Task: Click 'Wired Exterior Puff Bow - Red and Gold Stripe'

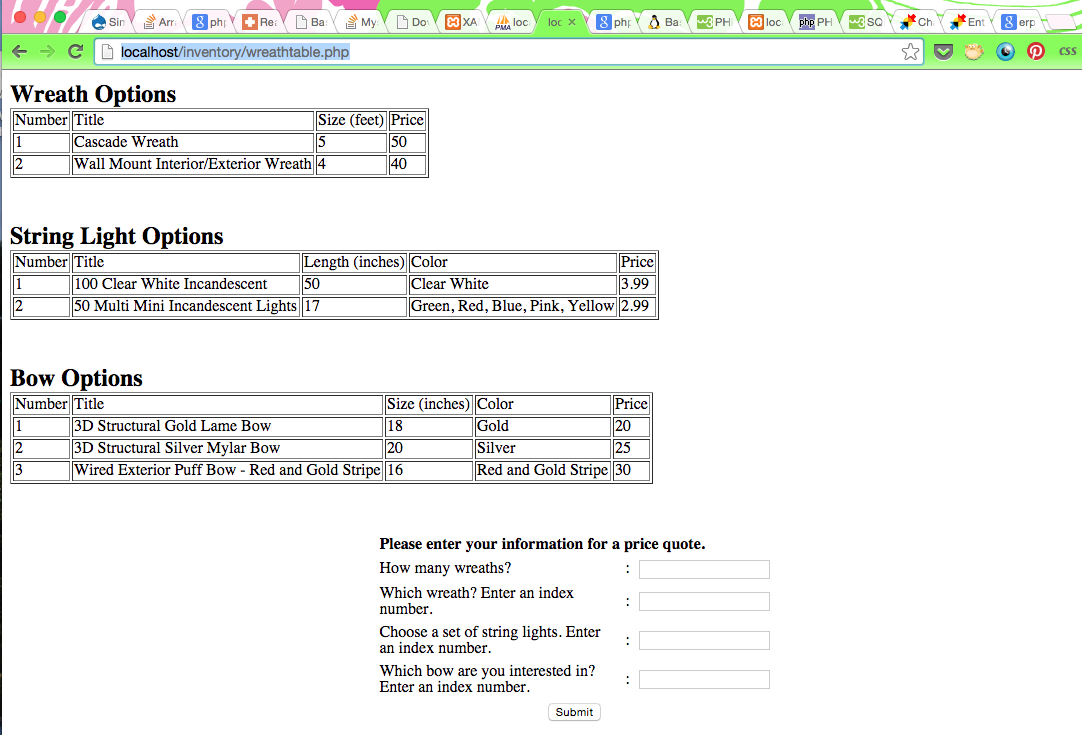Action: pos(227,471)
